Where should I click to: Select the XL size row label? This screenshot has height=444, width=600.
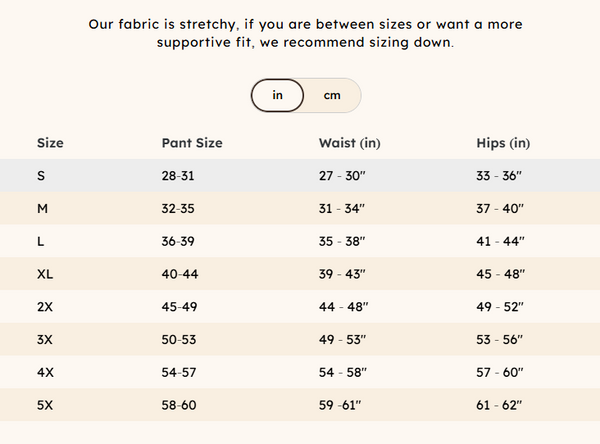coord(44,274)
